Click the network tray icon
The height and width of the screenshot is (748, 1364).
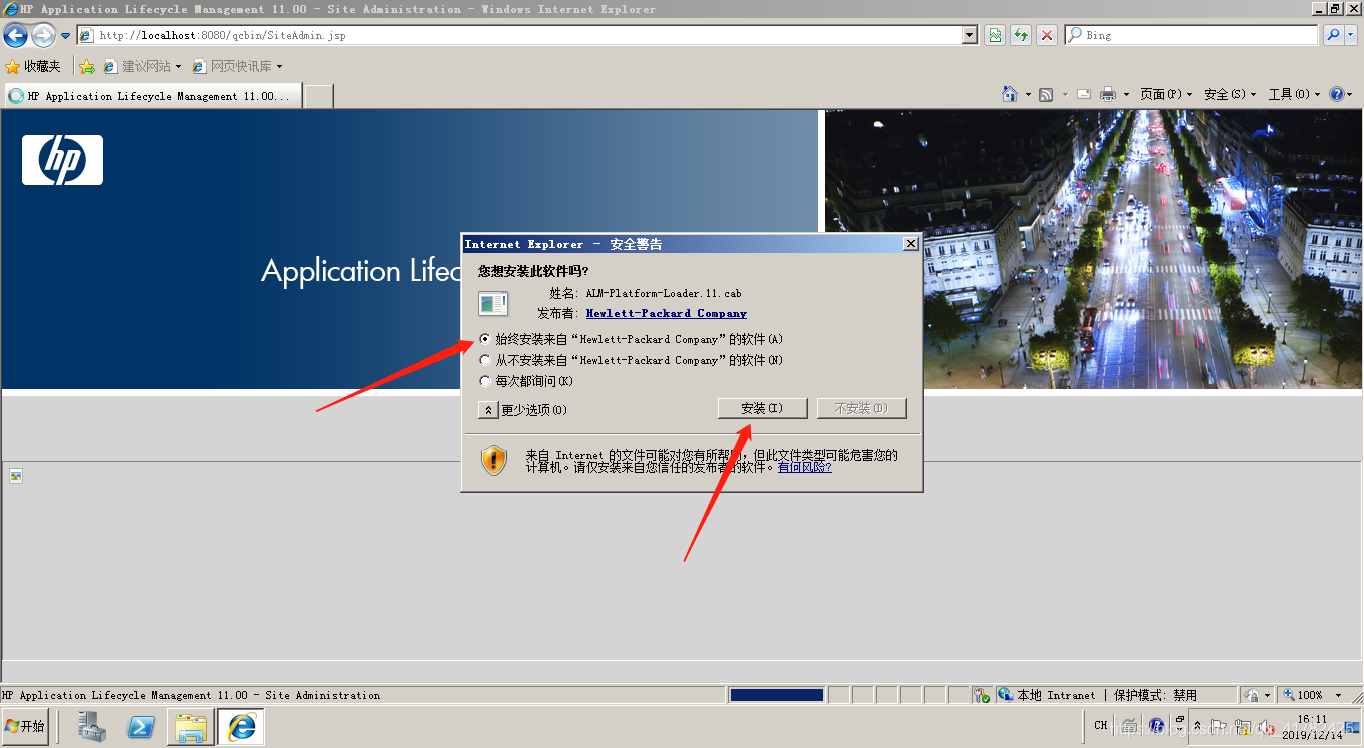click(1243, 727)
